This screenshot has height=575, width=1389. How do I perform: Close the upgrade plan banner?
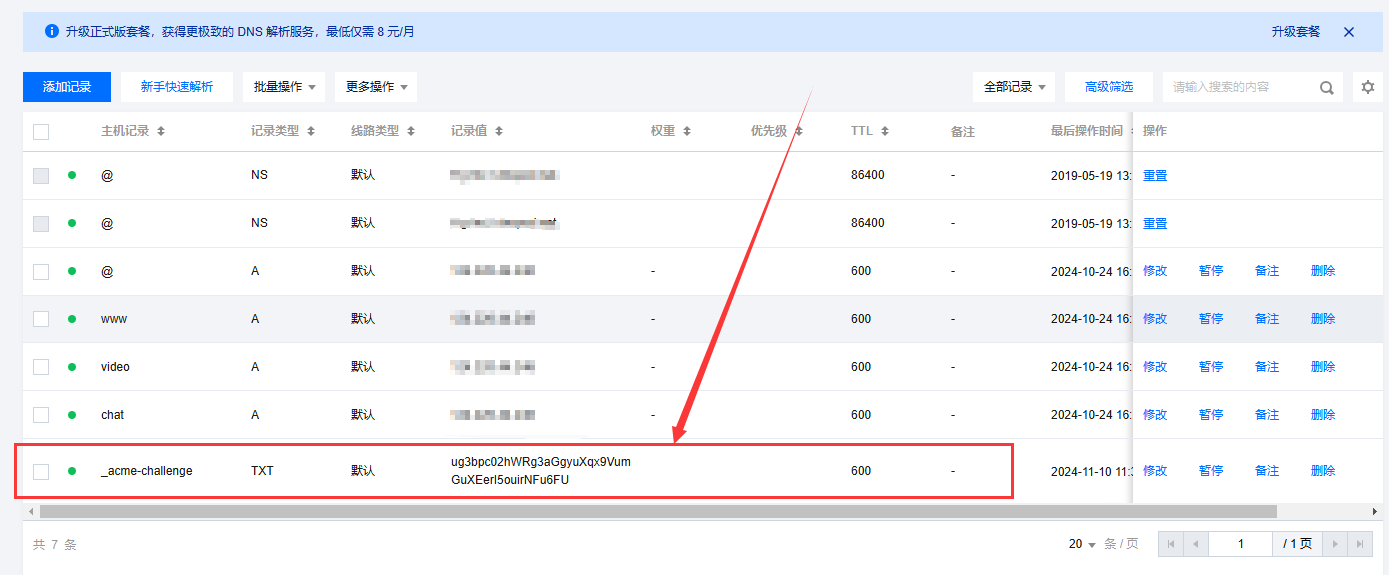point(1349,32)
